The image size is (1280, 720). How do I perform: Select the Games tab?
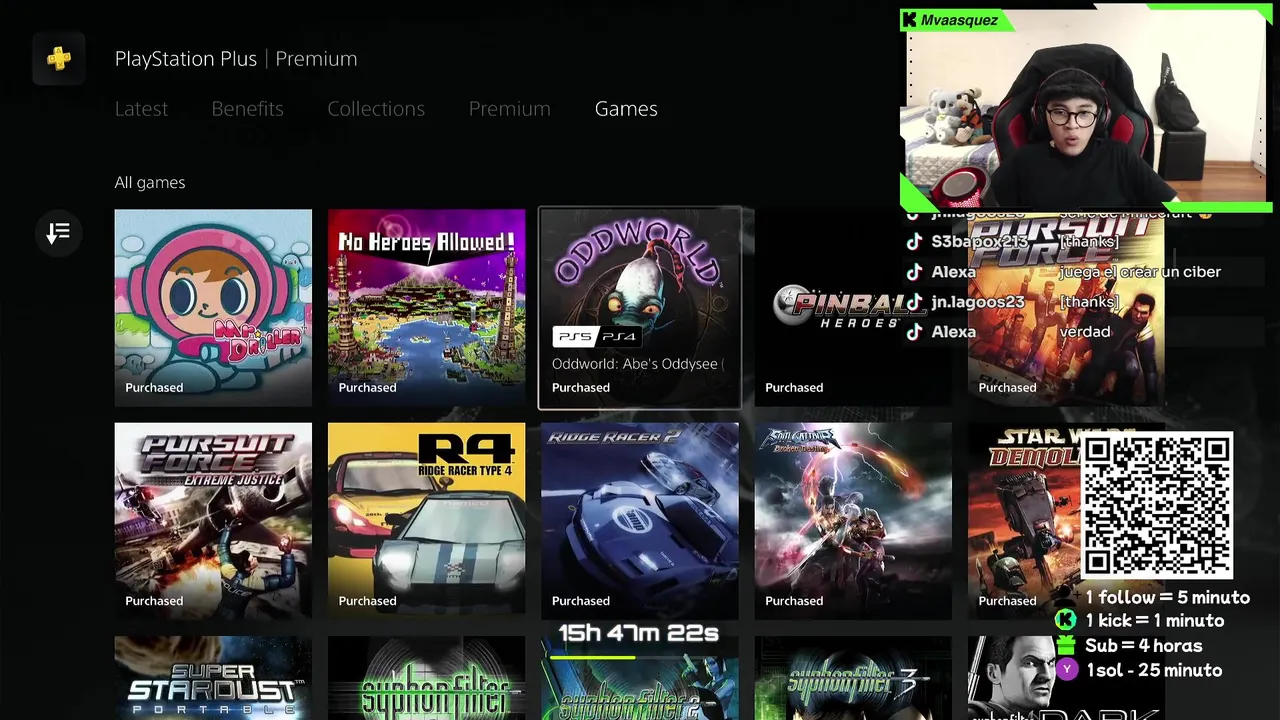(626, 108)
